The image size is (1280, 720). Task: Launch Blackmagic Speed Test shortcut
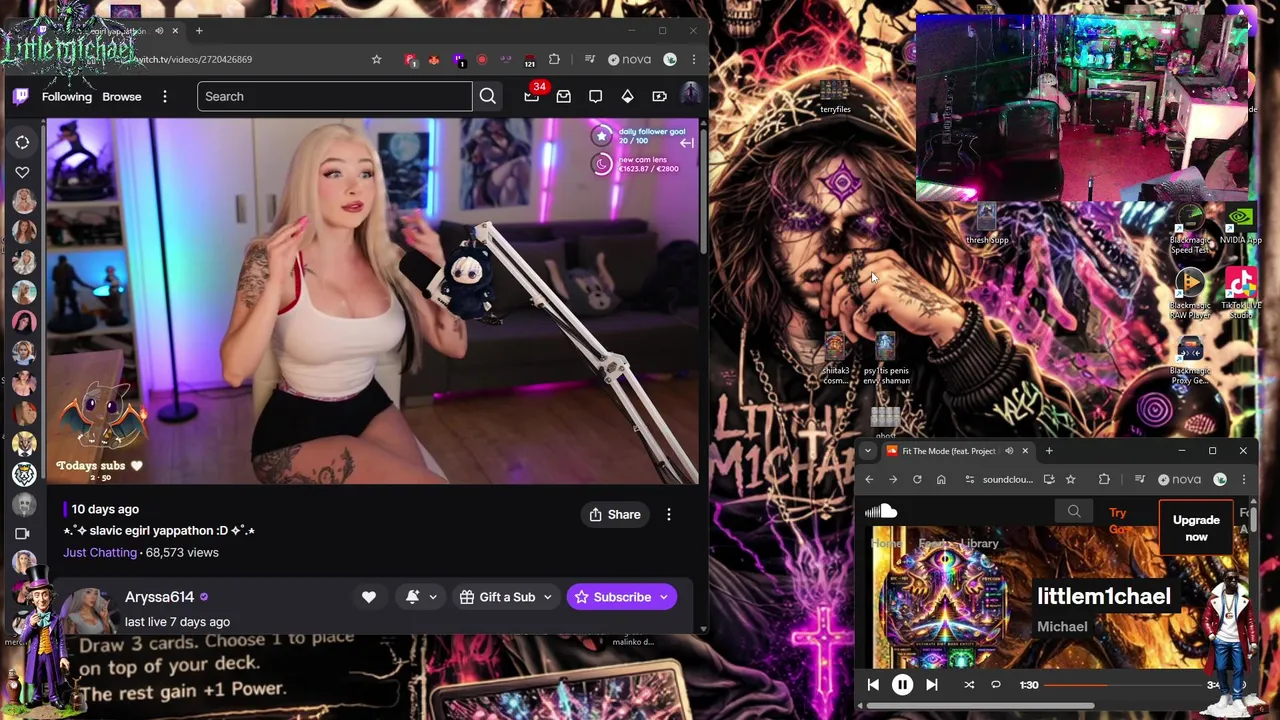1189,230
